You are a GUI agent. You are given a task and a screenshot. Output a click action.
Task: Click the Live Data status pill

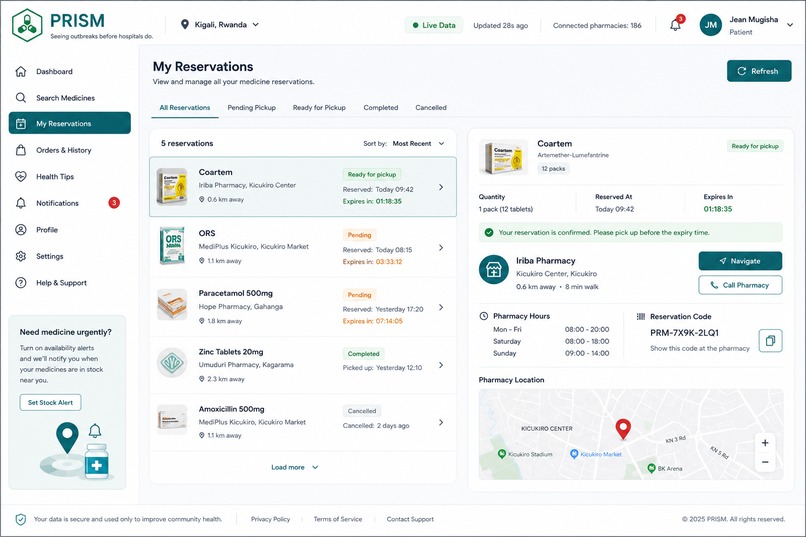coord(434,25)
